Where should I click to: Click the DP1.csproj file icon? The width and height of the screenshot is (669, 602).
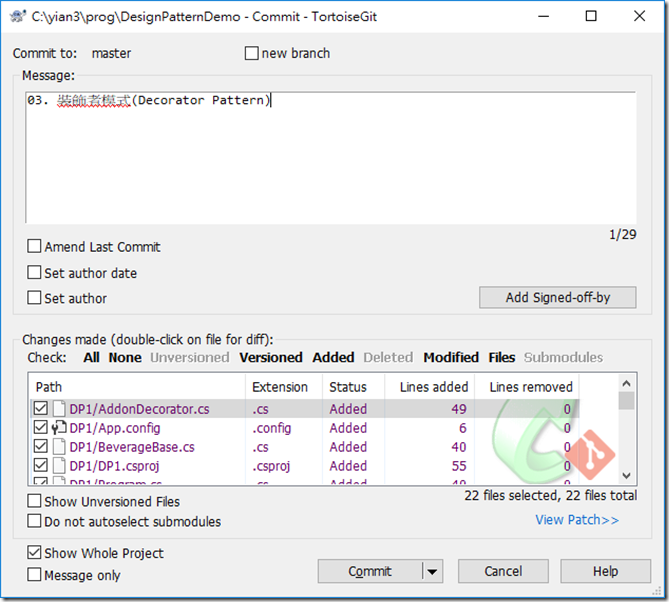coord(59,465)
